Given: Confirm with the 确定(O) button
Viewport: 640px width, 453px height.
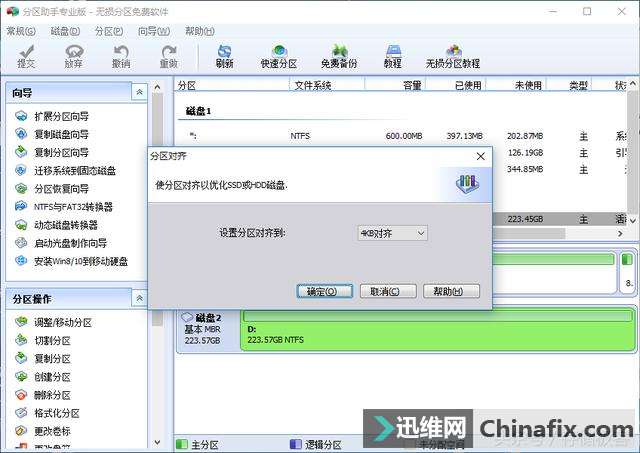Looking at the screenshot, I should pyautogui.click(x=325, y=291).
